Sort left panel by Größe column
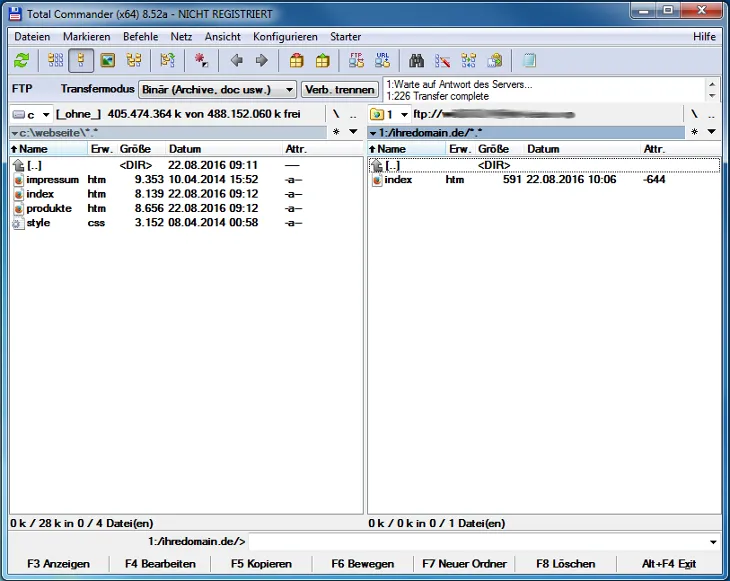 (x=142, y=149)
